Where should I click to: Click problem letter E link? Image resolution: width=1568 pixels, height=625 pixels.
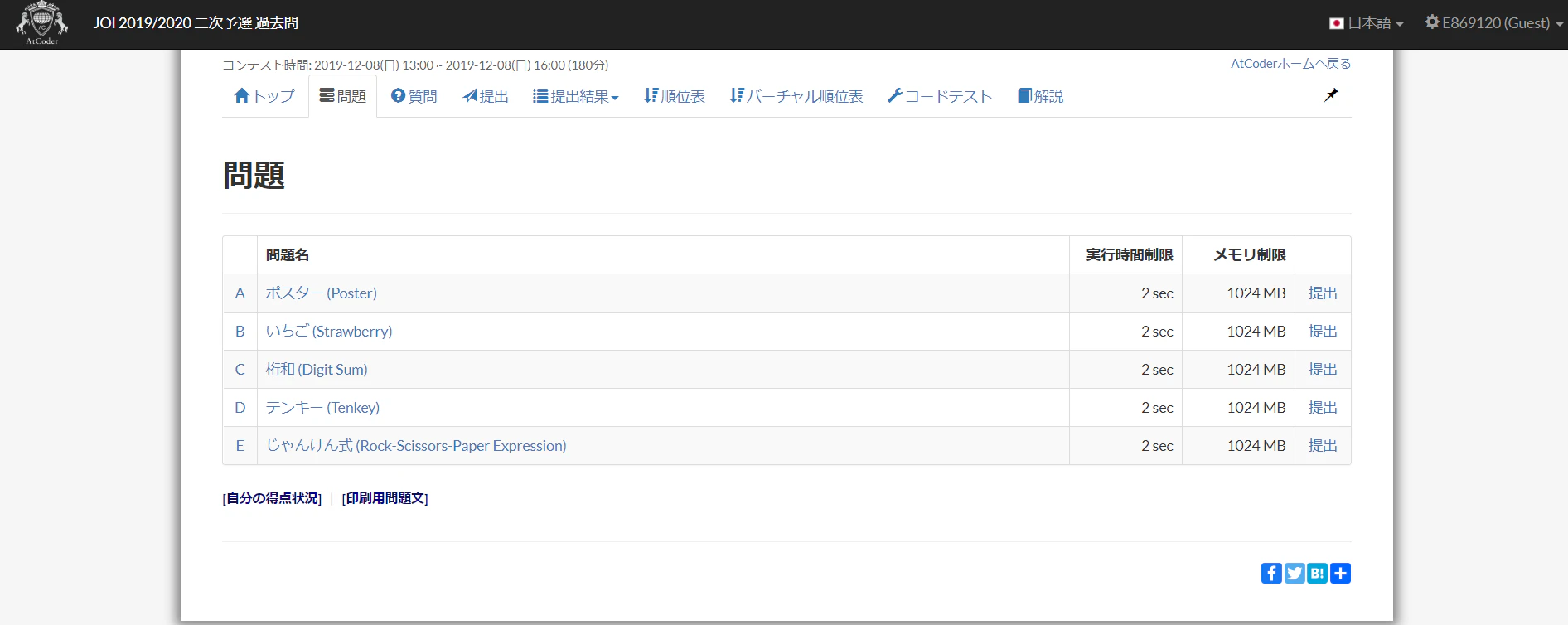[240, 446]
